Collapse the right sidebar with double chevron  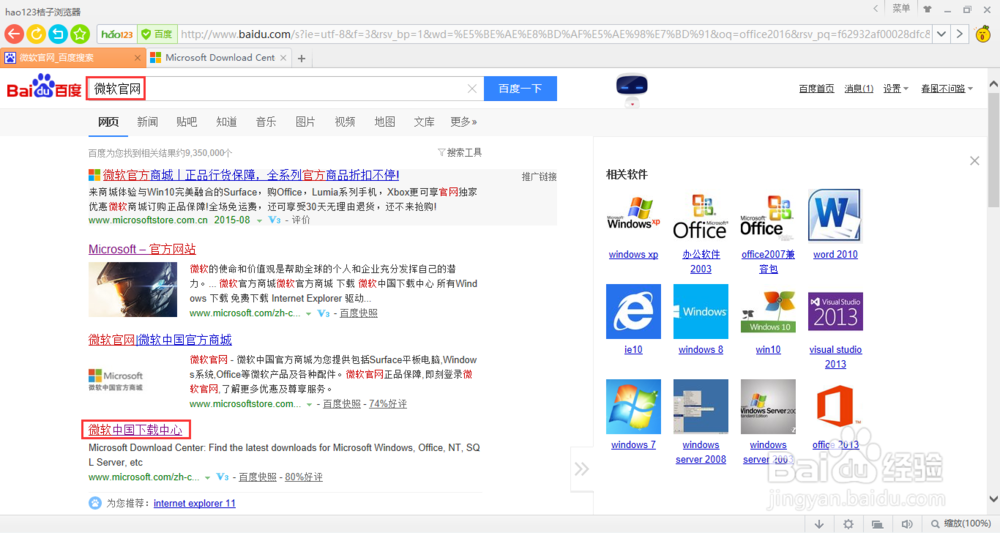click(x=582, y=469)
